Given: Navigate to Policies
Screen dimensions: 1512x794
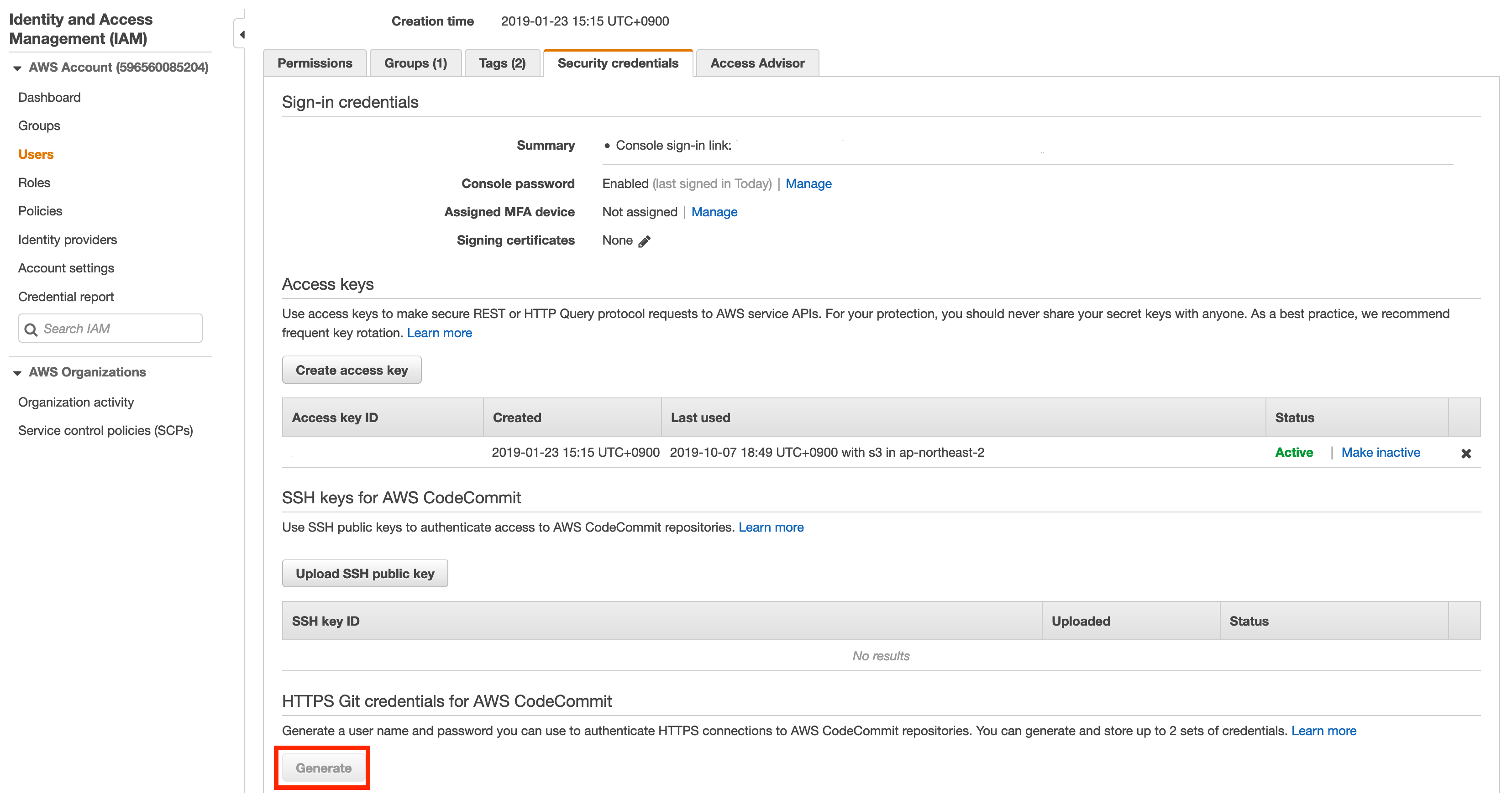Looking at the screenshot, I should (40, 211).
